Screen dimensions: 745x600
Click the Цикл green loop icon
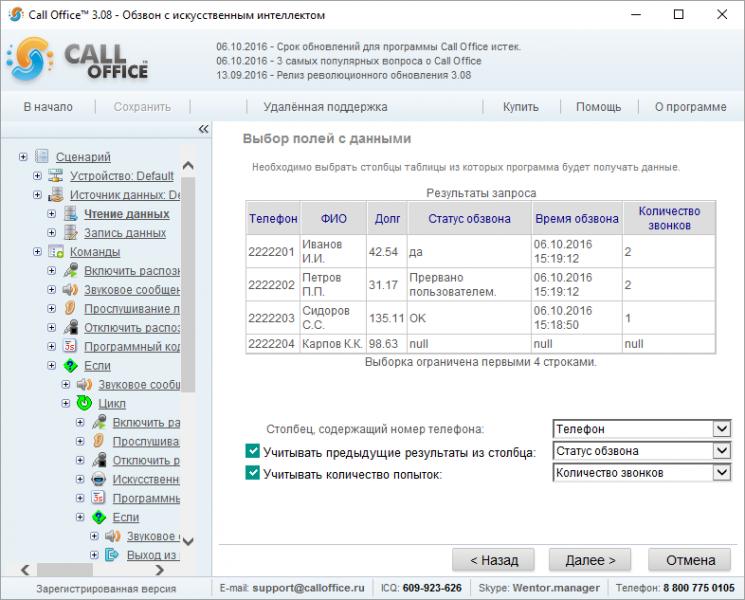point(85,403)
